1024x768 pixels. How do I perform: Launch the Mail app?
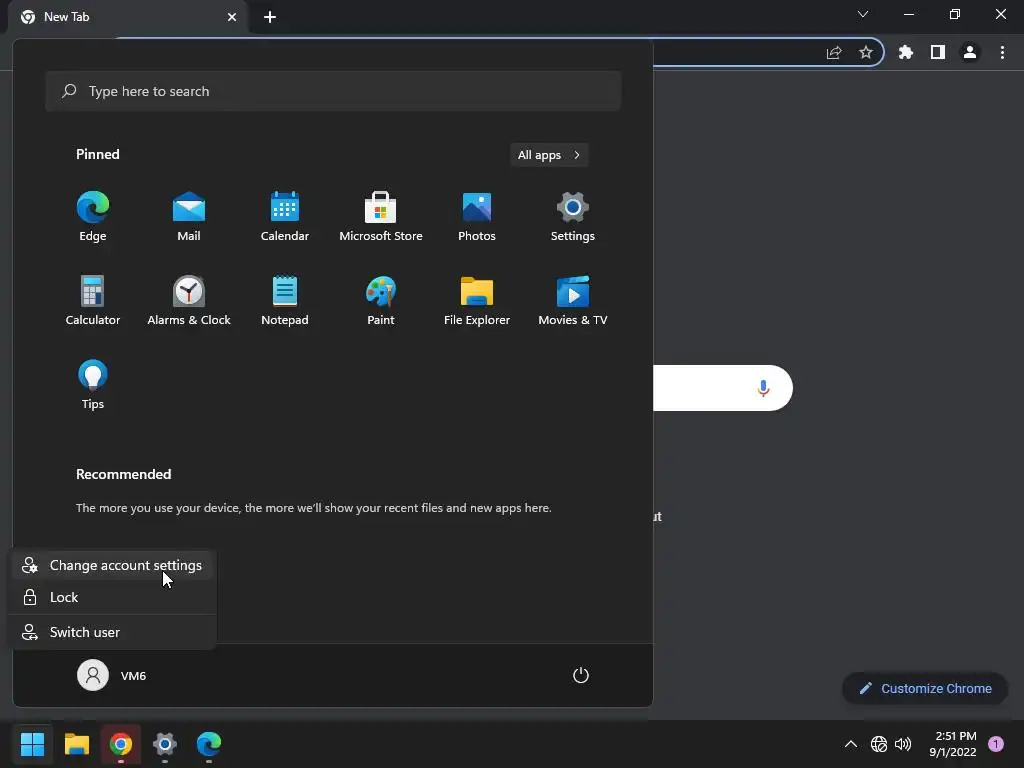click(x=189, y=216)
